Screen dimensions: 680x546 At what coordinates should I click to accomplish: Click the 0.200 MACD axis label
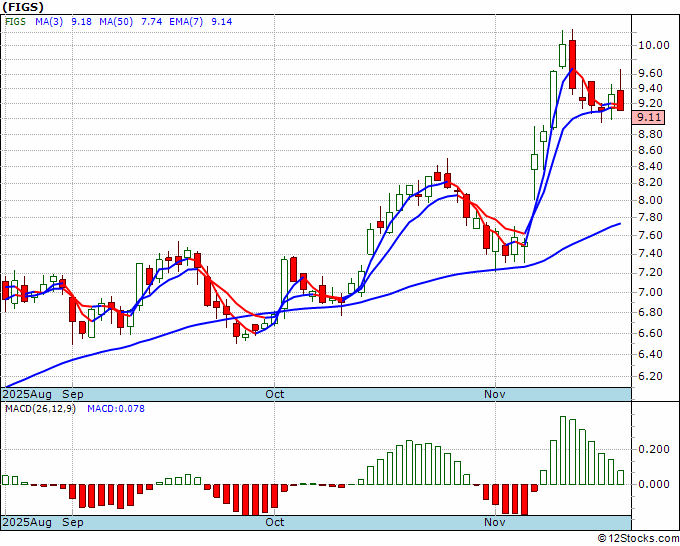coord(654,449)
